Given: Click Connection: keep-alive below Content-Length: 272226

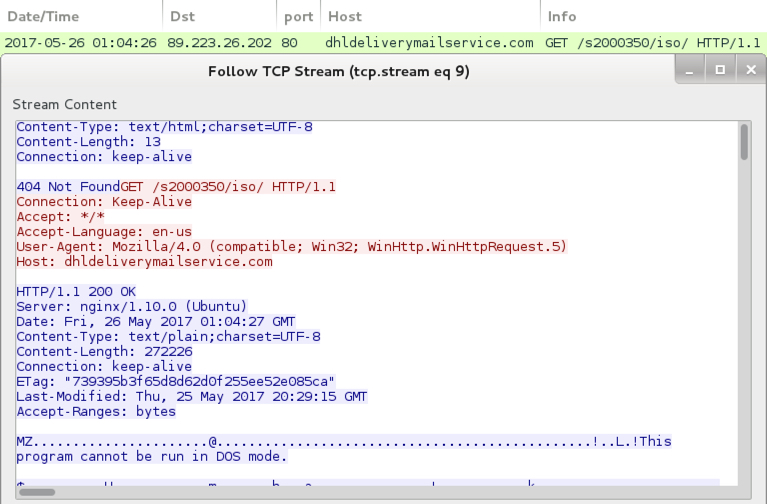Looking at the screenshot, I should [x=104, y=367].
